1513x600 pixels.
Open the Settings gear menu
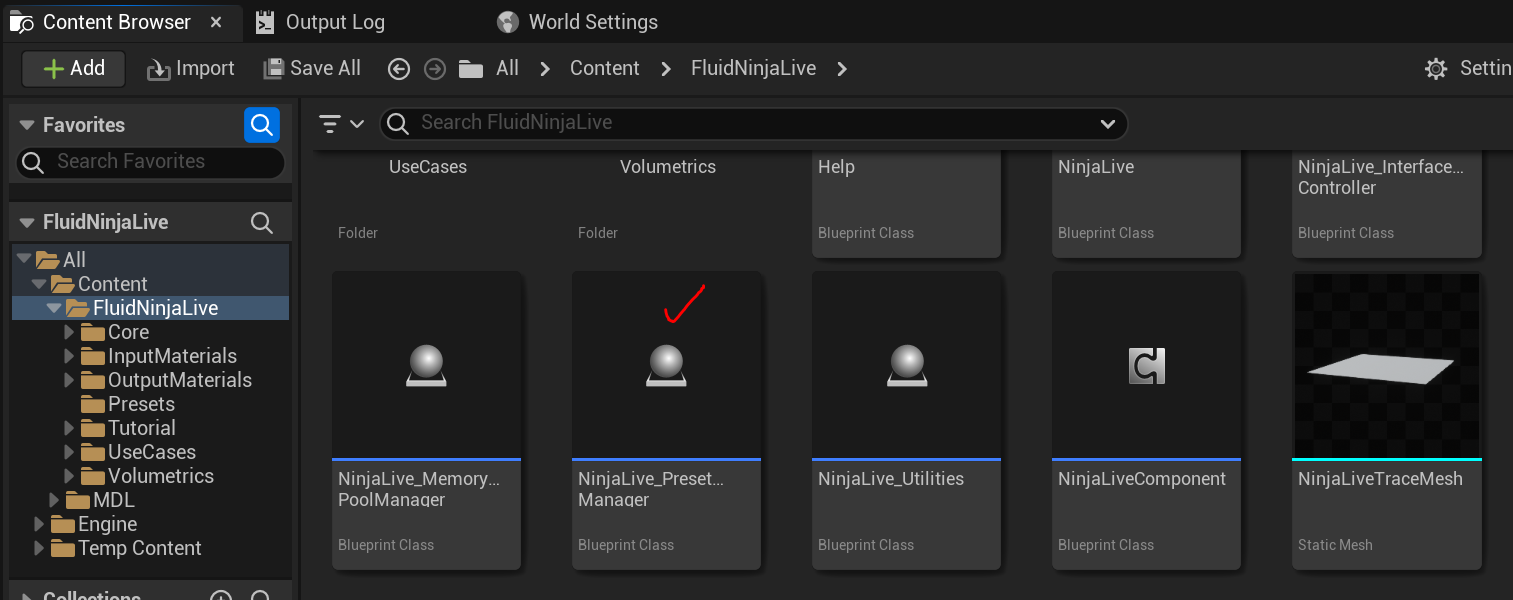click(x=1468, y=68)
